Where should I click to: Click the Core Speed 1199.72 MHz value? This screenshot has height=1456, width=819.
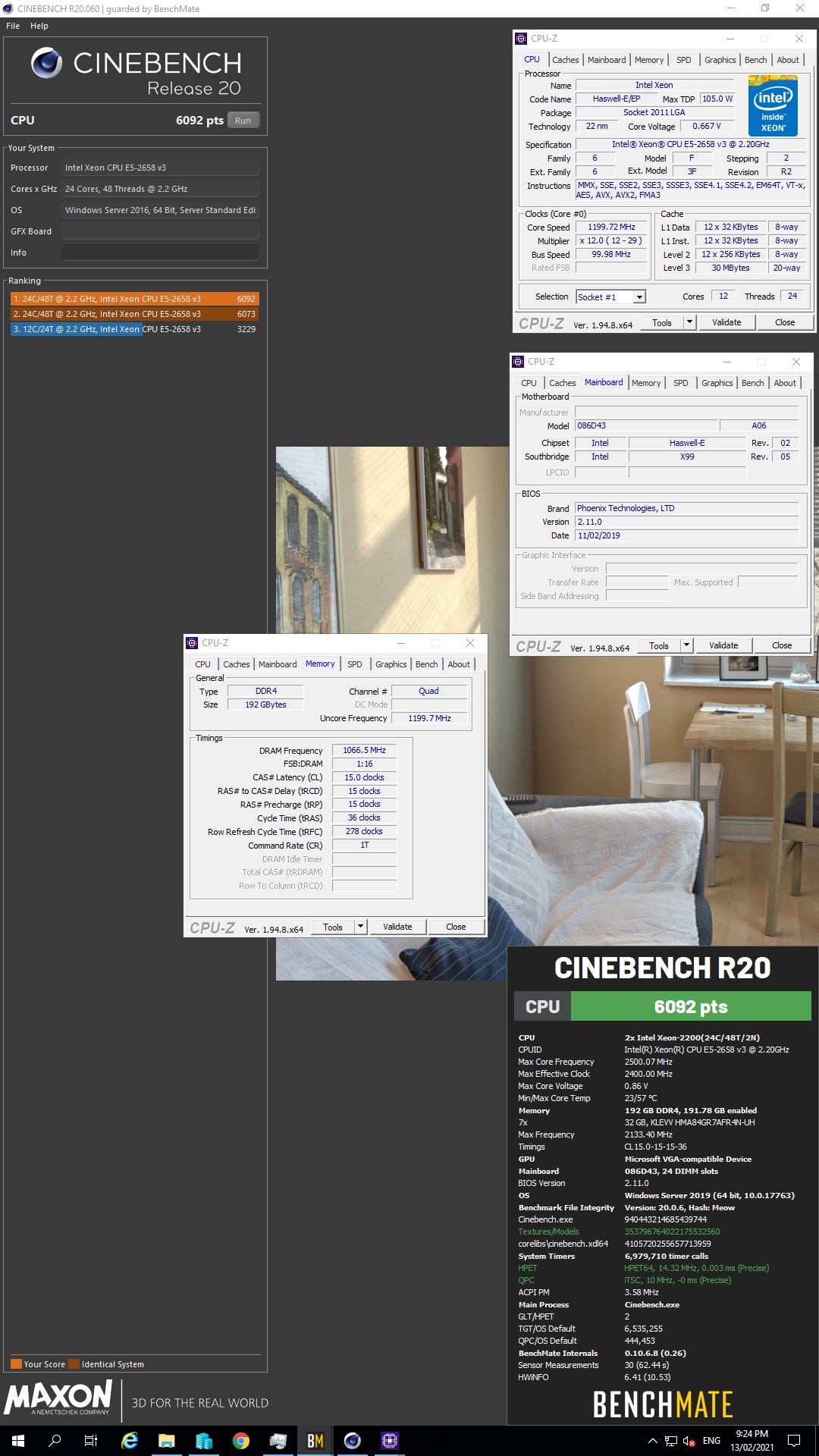tap(611, 227)
